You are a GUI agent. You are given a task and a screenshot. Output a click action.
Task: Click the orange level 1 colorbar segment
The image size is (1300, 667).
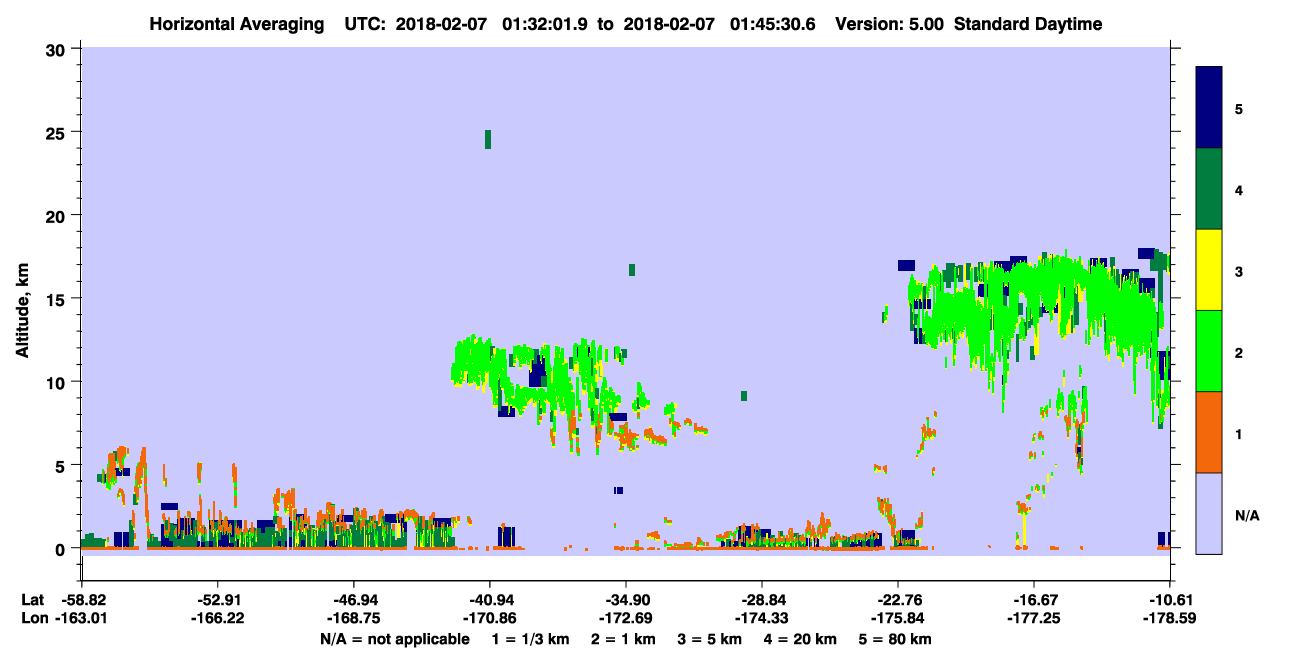[1209, 432]
